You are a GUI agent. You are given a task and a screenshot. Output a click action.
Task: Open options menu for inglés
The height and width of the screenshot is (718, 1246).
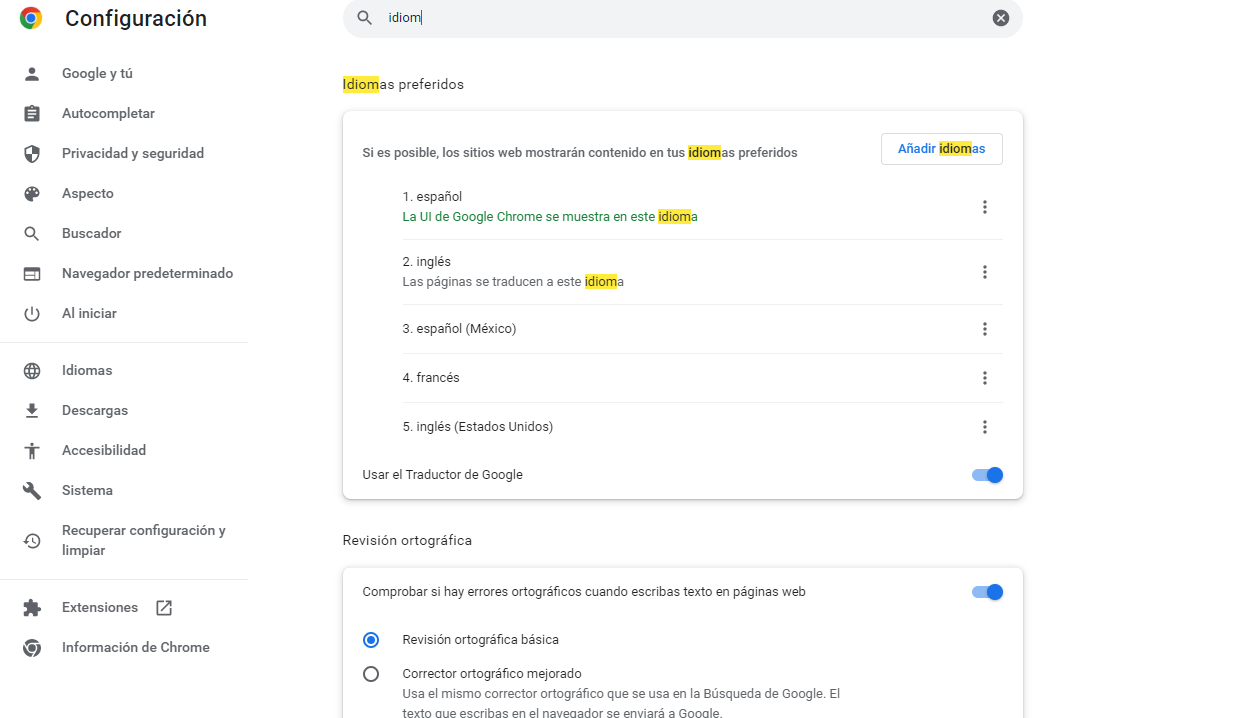[x=985, y=271]
